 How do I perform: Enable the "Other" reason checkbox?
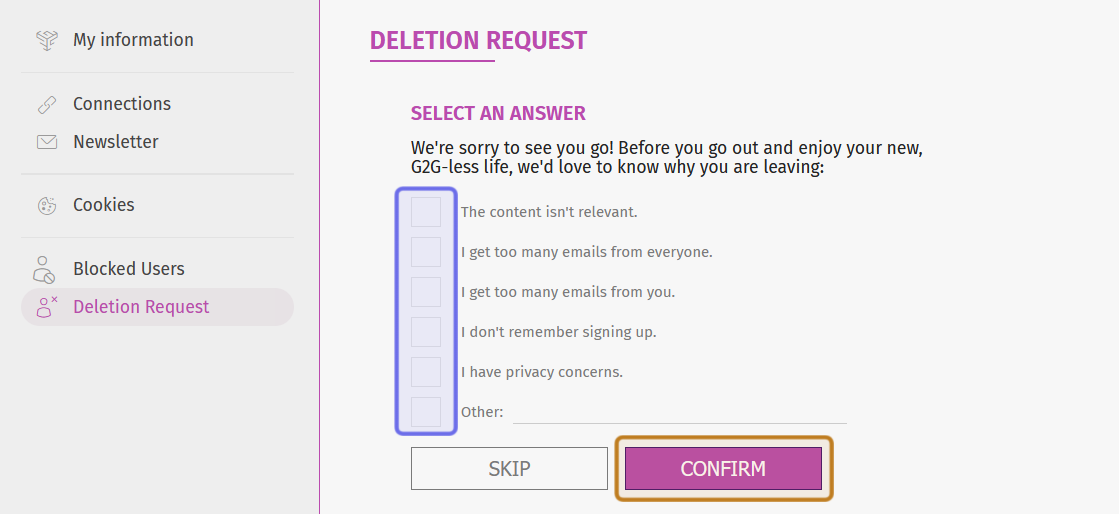[x=426, y=412]
